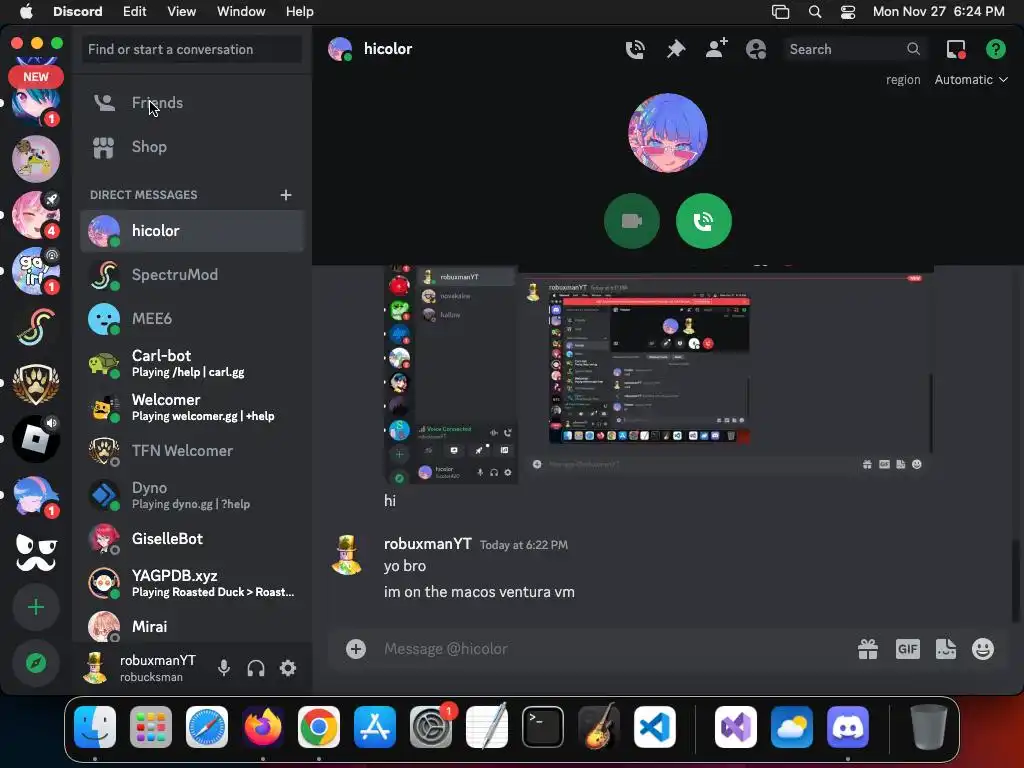The width and height of the screenshot is (1024, 768).
Task: Open Terminal from the Dock
Action: coord(543,727)
